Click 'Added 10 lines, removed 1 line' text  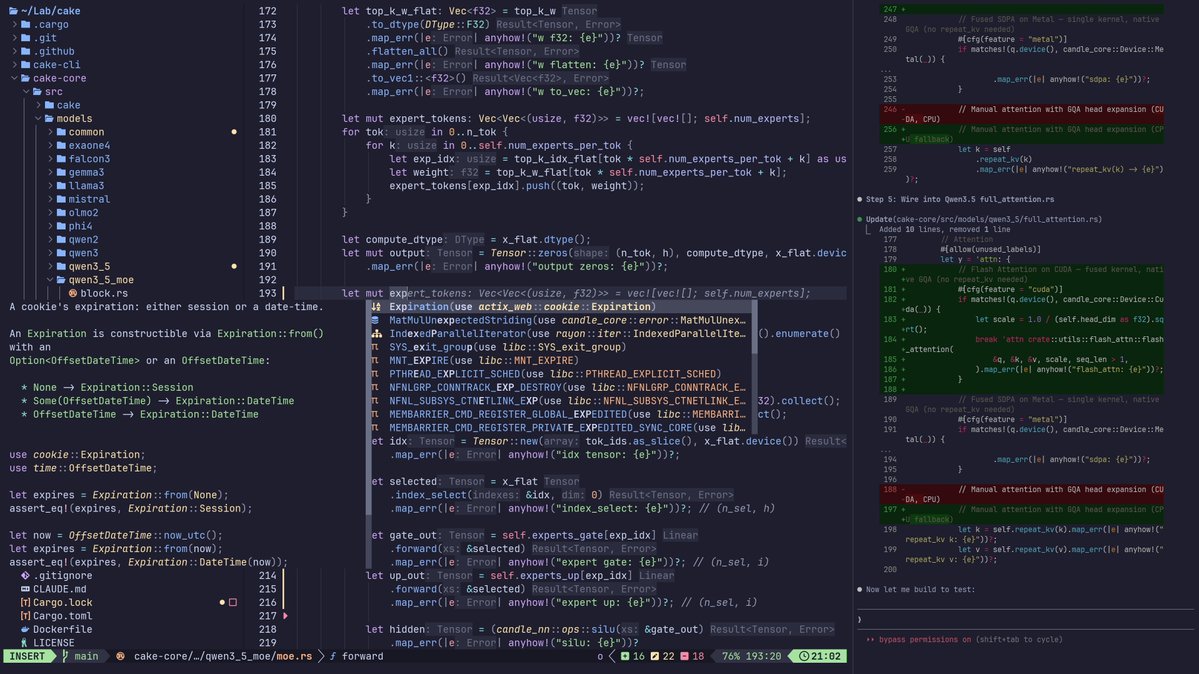(944, 229)
